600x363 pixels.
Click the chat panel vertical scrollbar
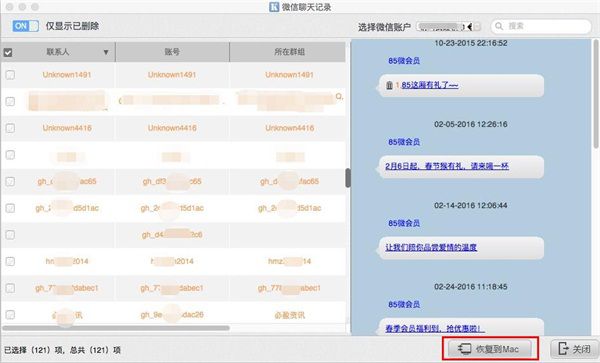click(x=596, y=94)
